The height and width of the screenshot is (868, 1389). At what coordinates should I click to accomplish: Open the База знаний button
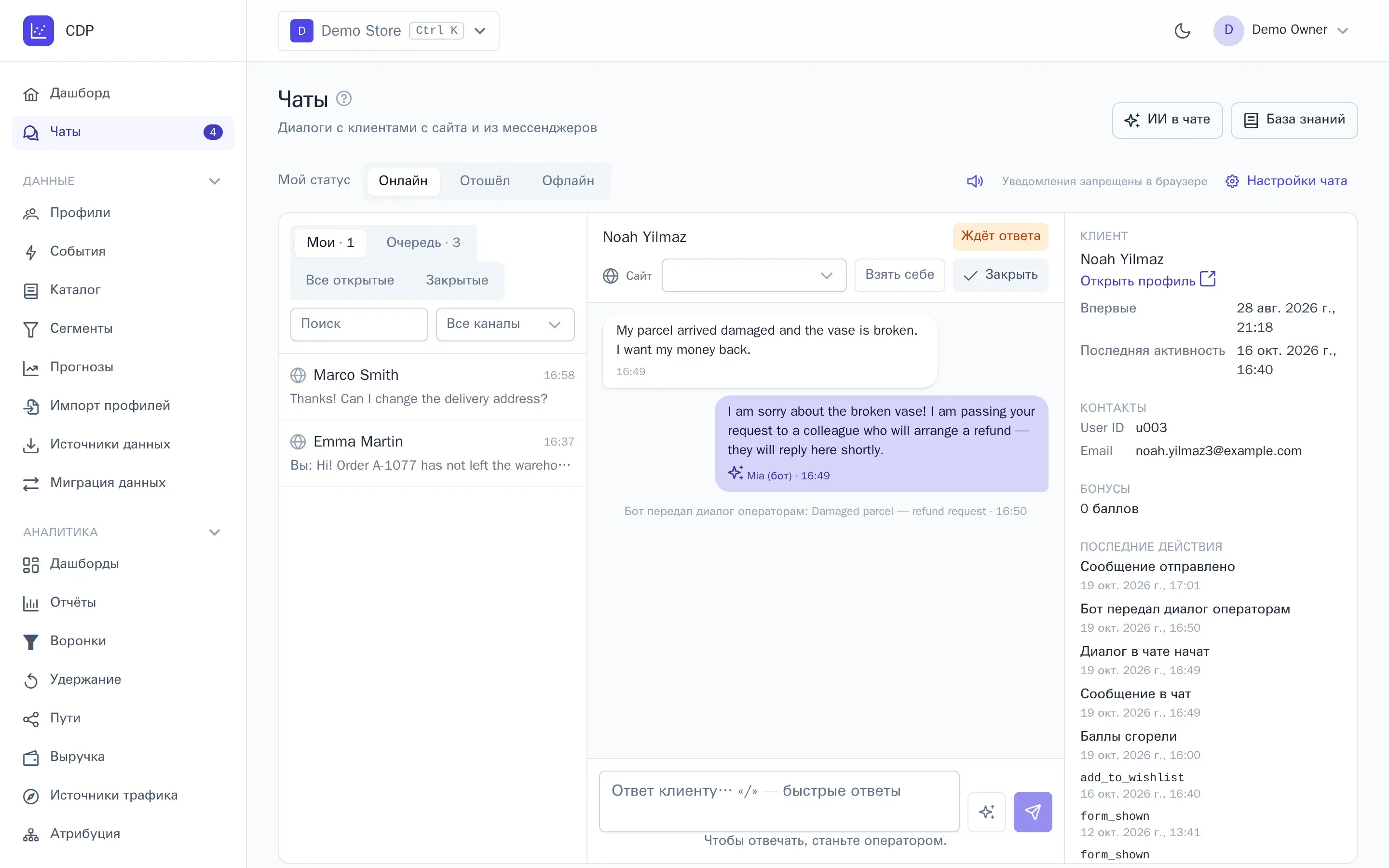[x=1294, y=120]
